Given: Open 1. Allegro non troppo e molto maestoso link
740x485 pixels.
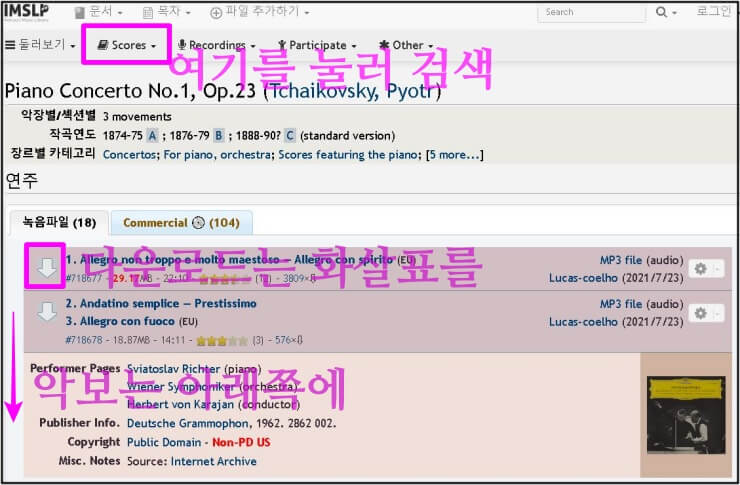Looking at the screenshot, I should (229, 260).
